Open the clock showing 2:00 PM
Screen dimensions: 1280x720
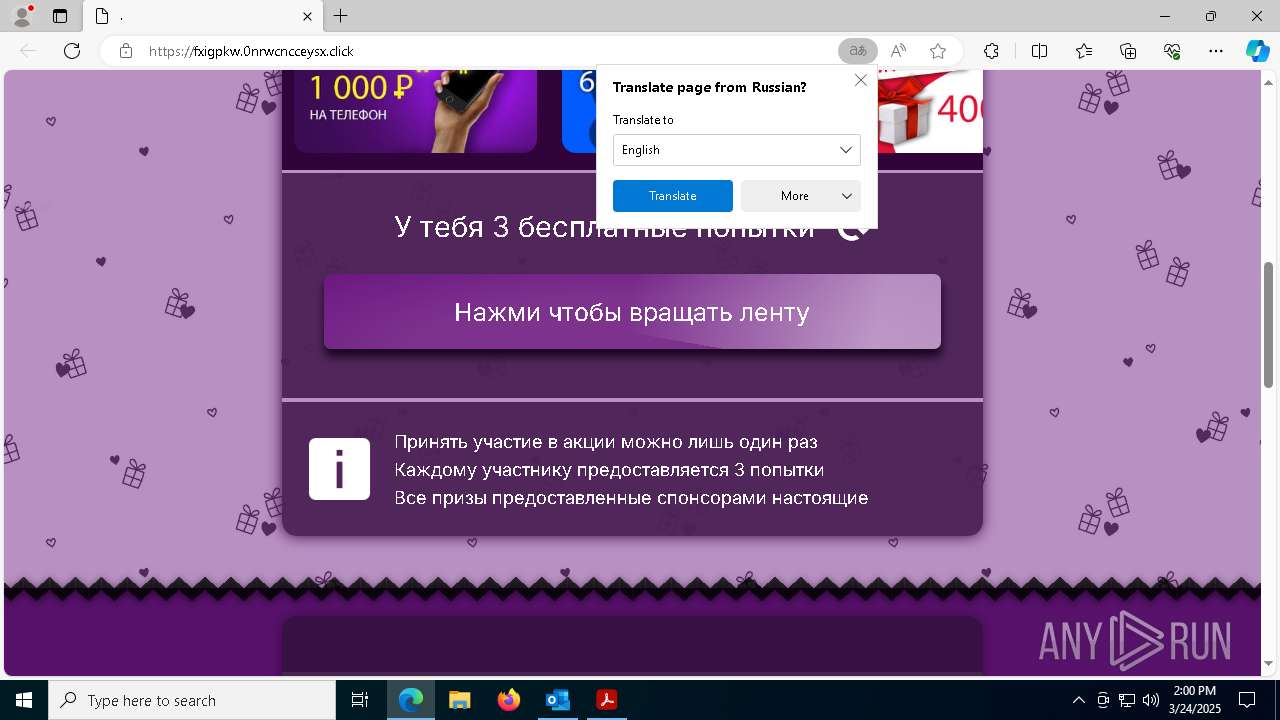[1195, 700]
